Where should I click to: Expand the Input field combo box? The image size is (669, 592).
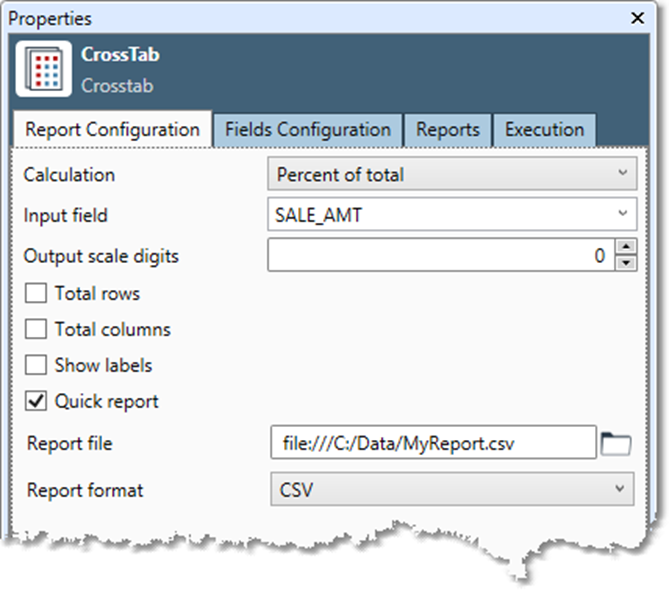point(623,214)
